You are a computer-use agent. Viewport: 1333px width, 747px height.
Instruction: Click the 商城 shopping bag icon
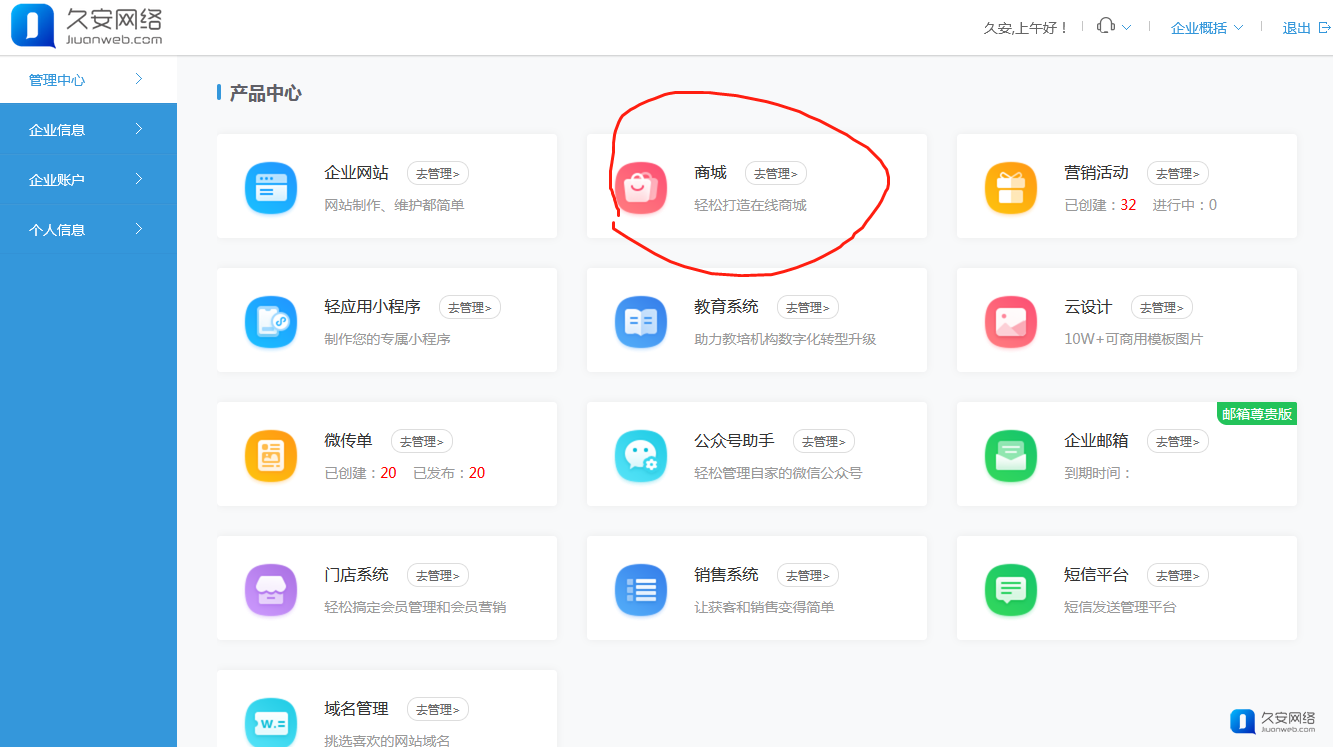coord(641,186)
